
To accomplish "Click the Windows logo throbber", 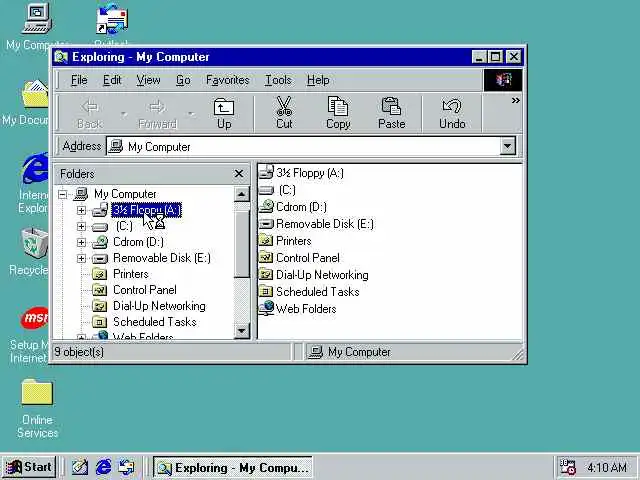I will click(503, 80).
